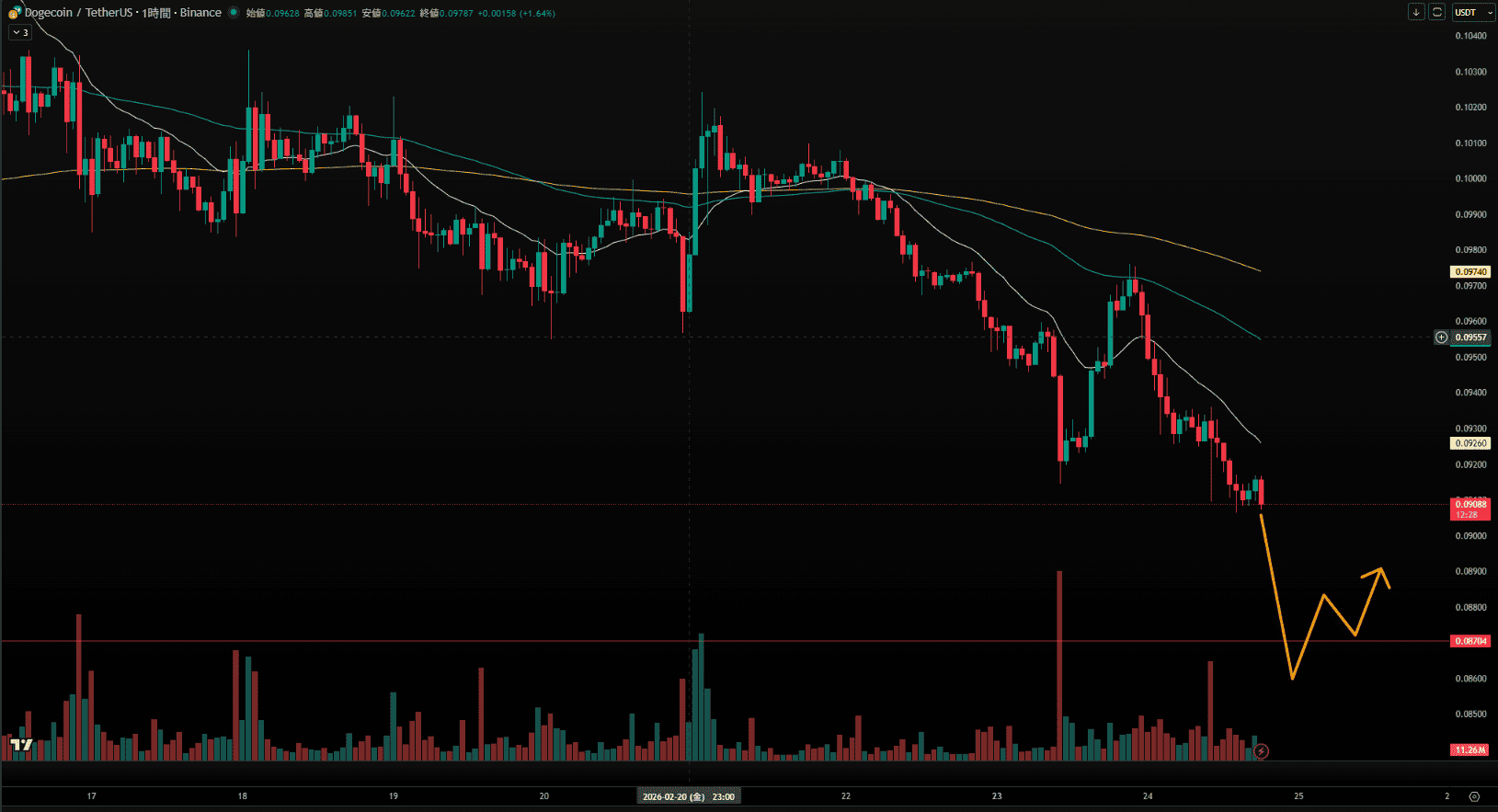The image size is (1498, 812).
Task: Click the green market status indicator dot
Action: 234,13
